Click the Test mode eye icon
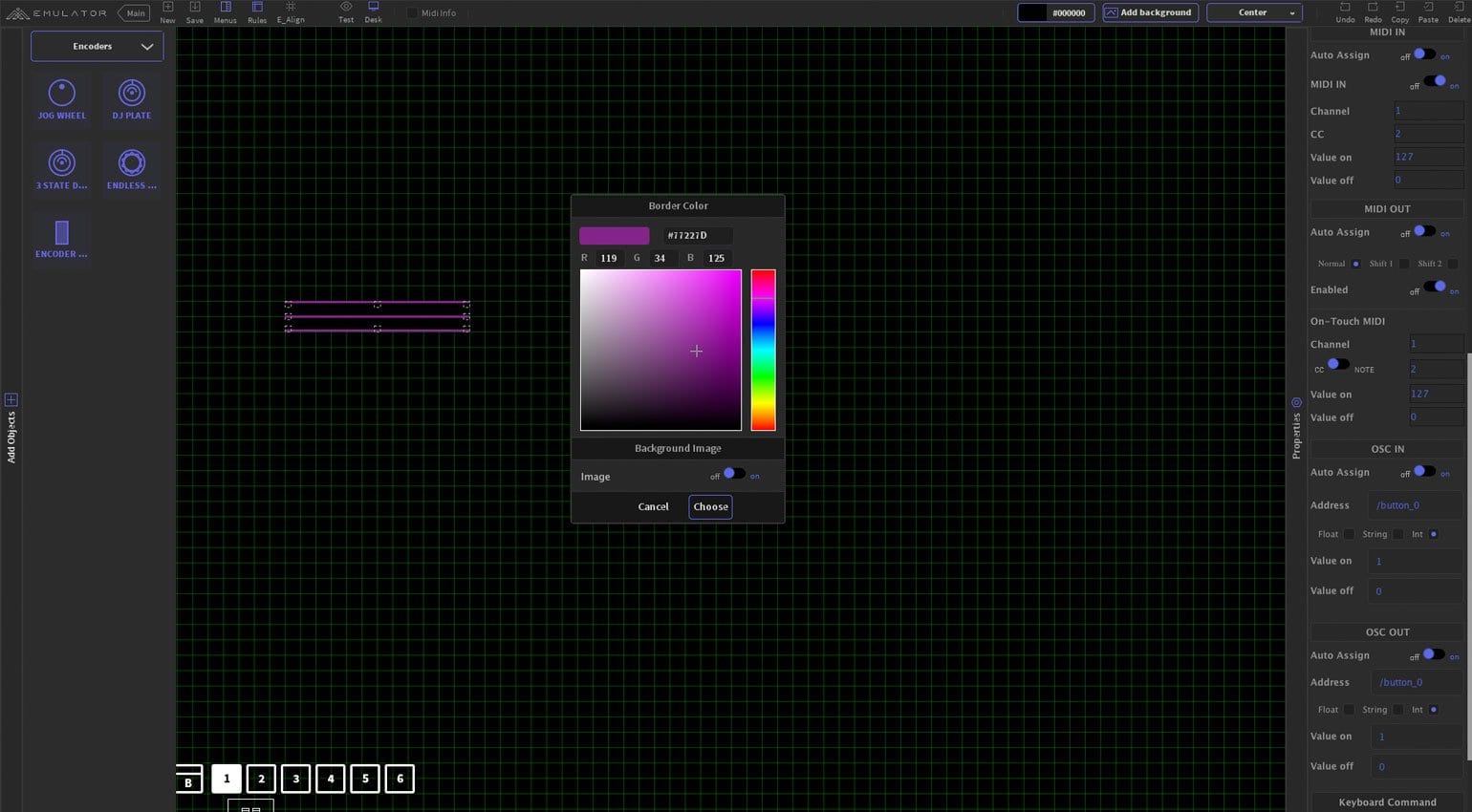 [x=346, y=8]
